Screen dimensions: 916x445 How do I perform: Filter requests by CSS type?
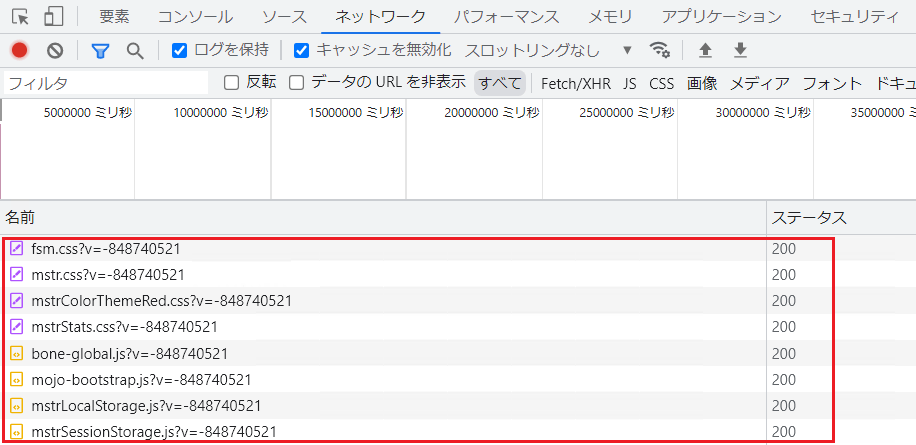(x=661, y=83)
